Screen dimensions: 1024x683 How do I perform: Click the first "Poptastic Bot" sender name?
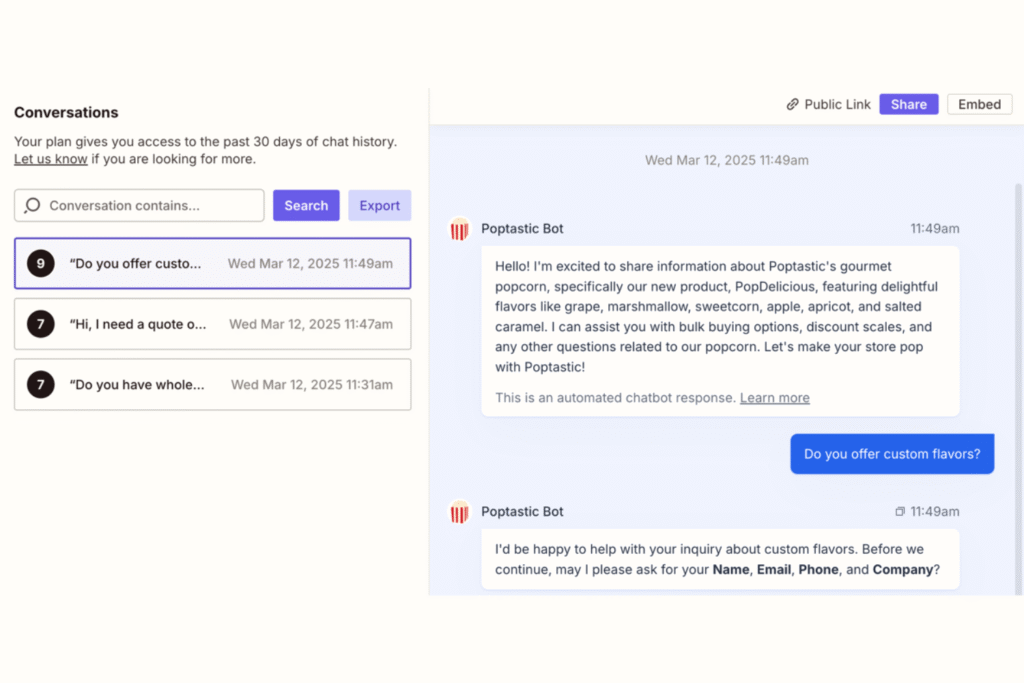522,229
